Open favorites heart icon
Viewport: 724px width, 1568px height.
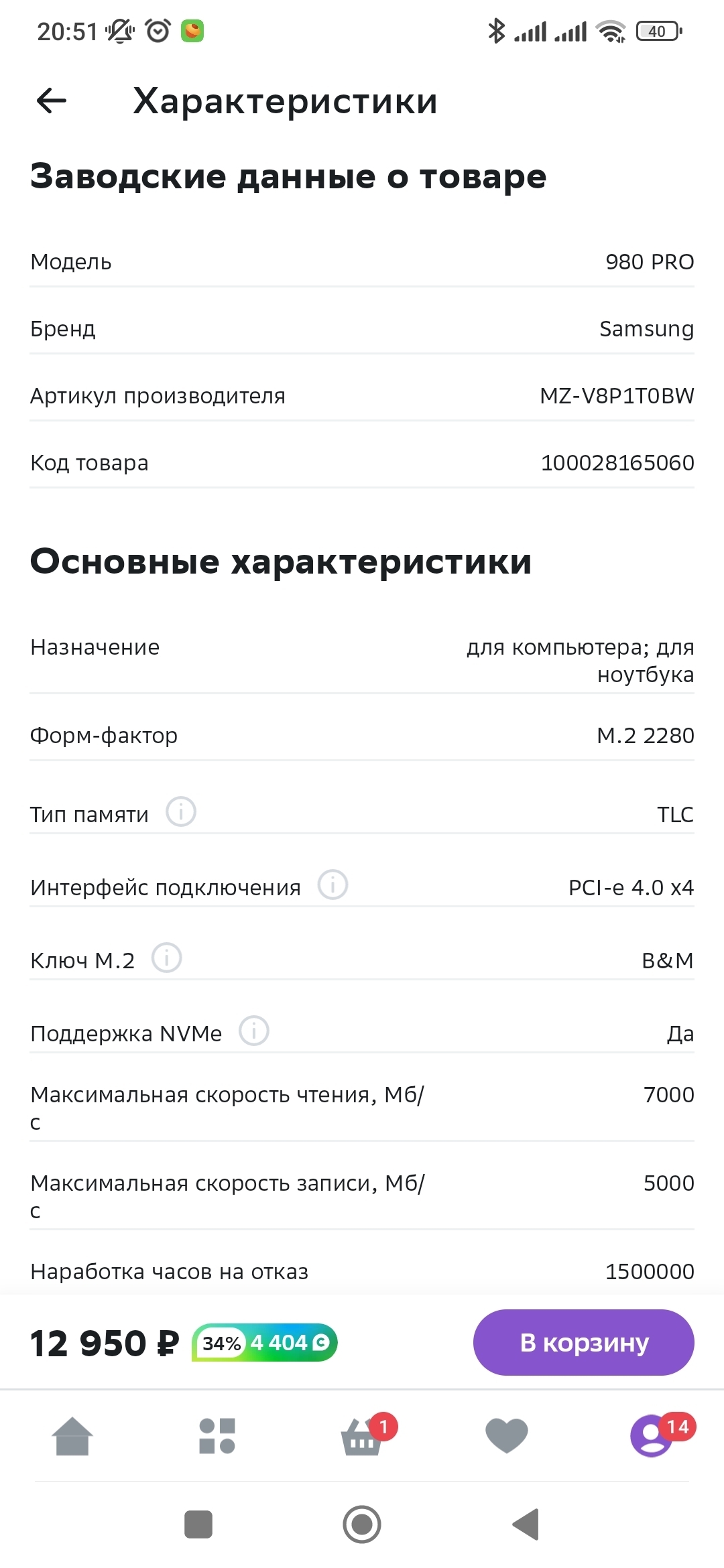[x=507, y=1437]
